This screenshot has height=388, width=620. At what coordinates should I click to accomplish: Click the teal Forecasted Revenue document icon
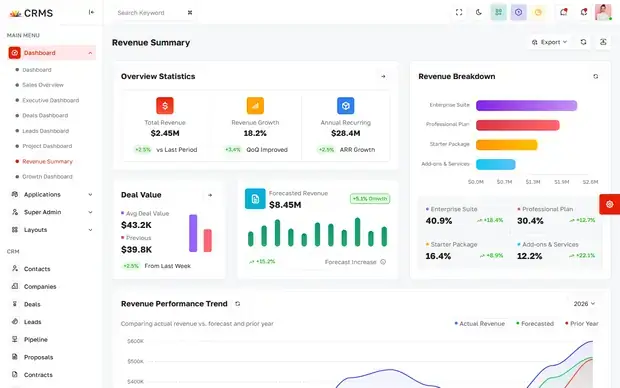coord(255,199)
